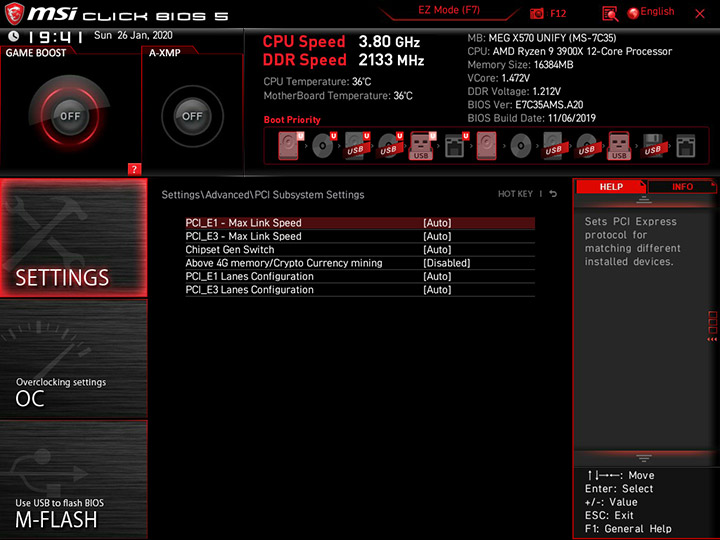Select the UEFI USB key boot device
Viewport: 720px width, 540px height.
pos(423,146)
